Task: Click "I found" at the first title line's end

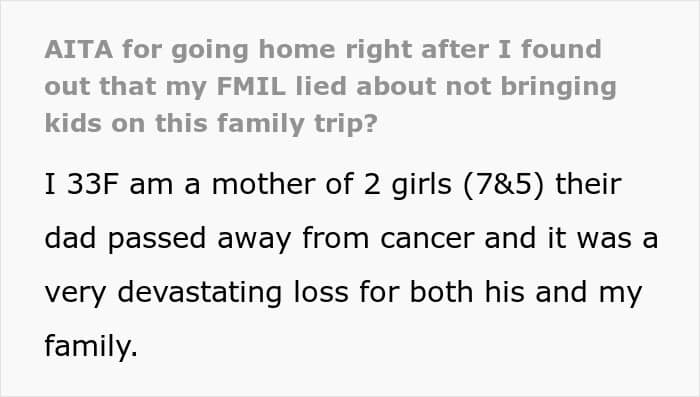Action: 550,49
